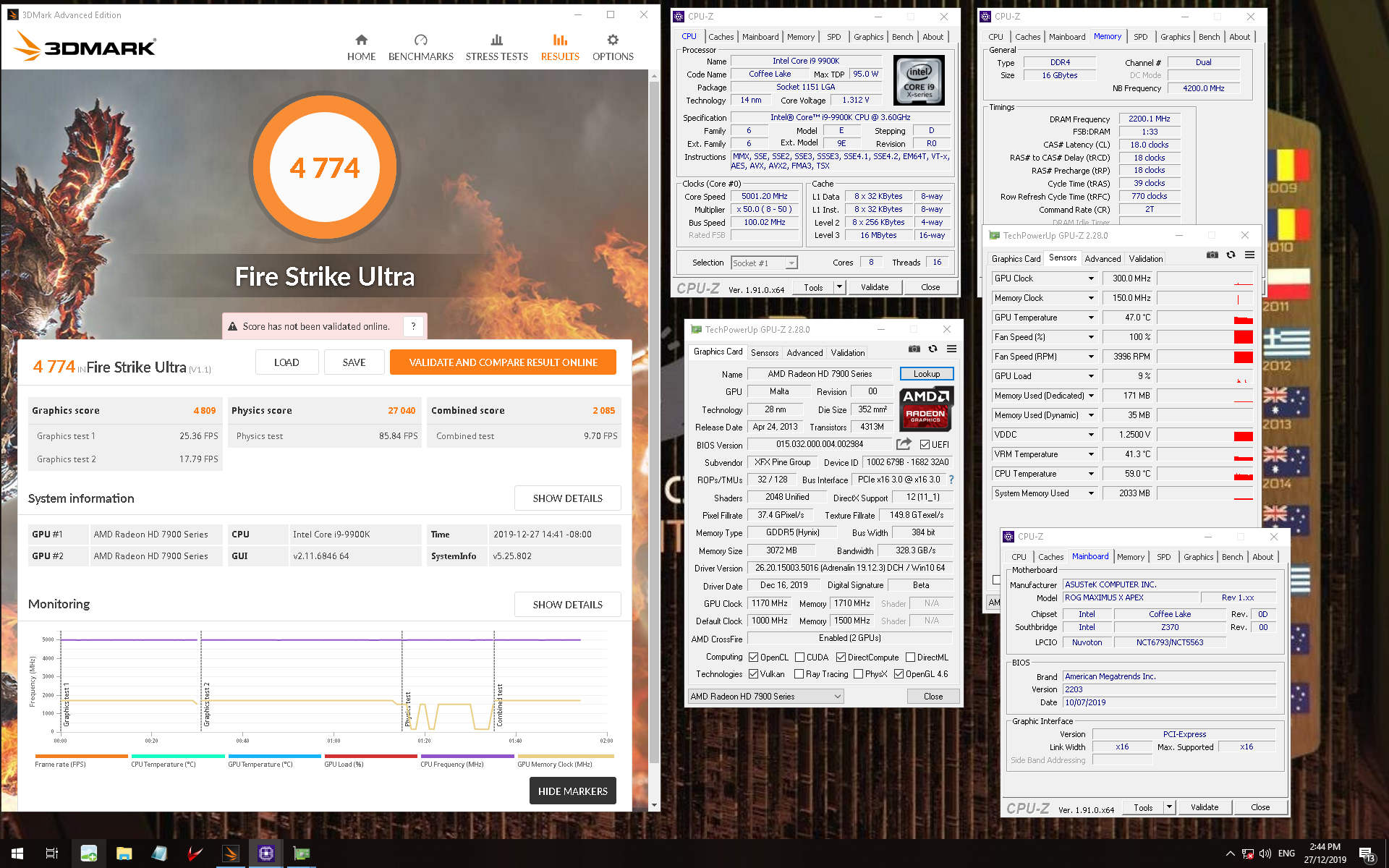Take screenshot in Graphics Card GPU-Z window

914,349
